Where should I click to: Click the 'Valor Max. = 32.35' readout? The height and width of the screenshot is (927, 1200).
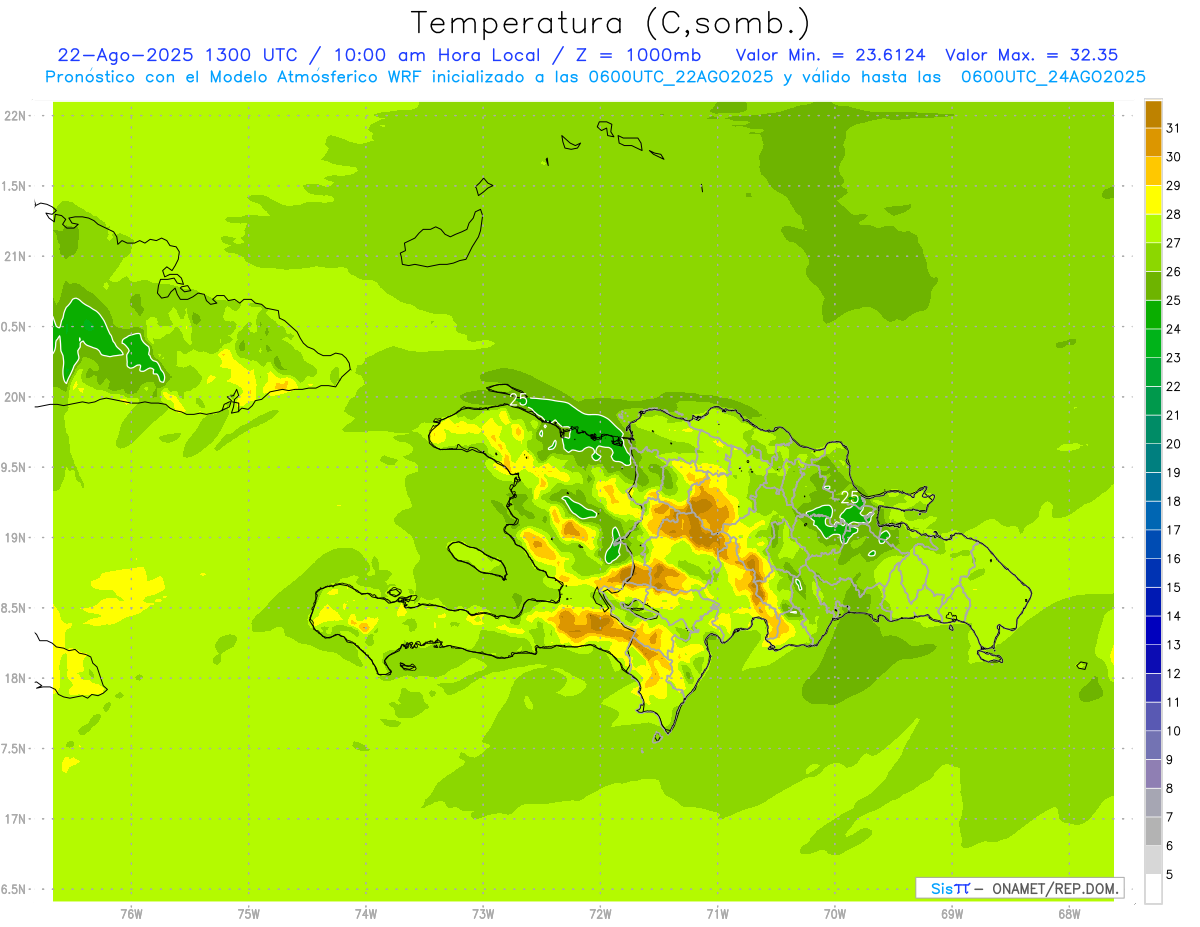click(1032, 55)
